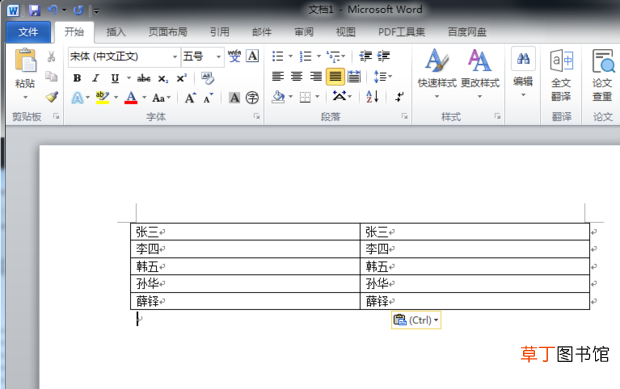Screen dimensions: 620x389
Task: Open the Font dialog launcher
Action: [257, 116]
